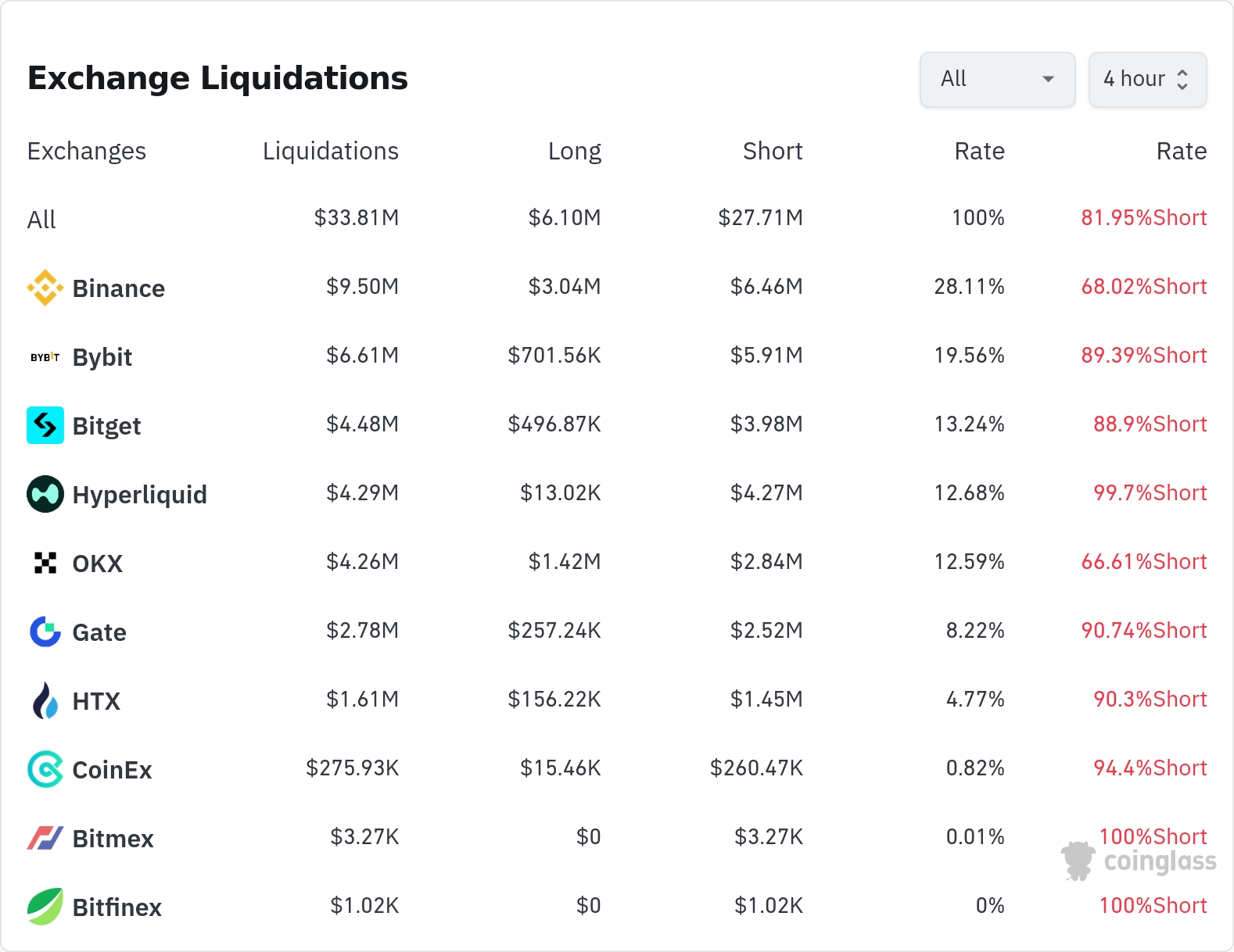Click the CoinEx logo icon
The height and width of the screenshot is (952, 1234).
(45, 769)
